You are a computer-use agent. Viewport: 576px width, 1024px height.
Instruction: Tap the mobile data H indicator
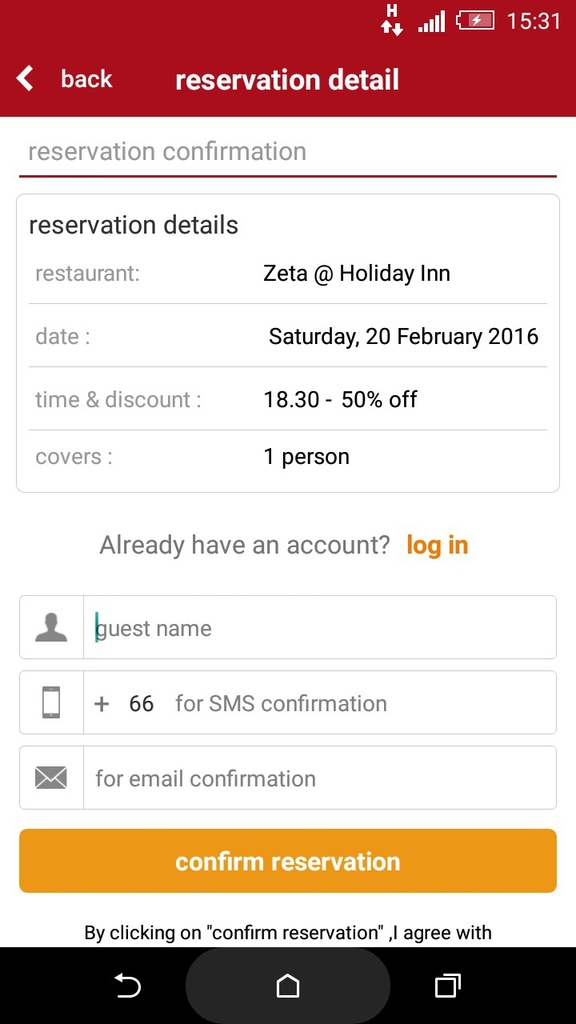(392, 20)
